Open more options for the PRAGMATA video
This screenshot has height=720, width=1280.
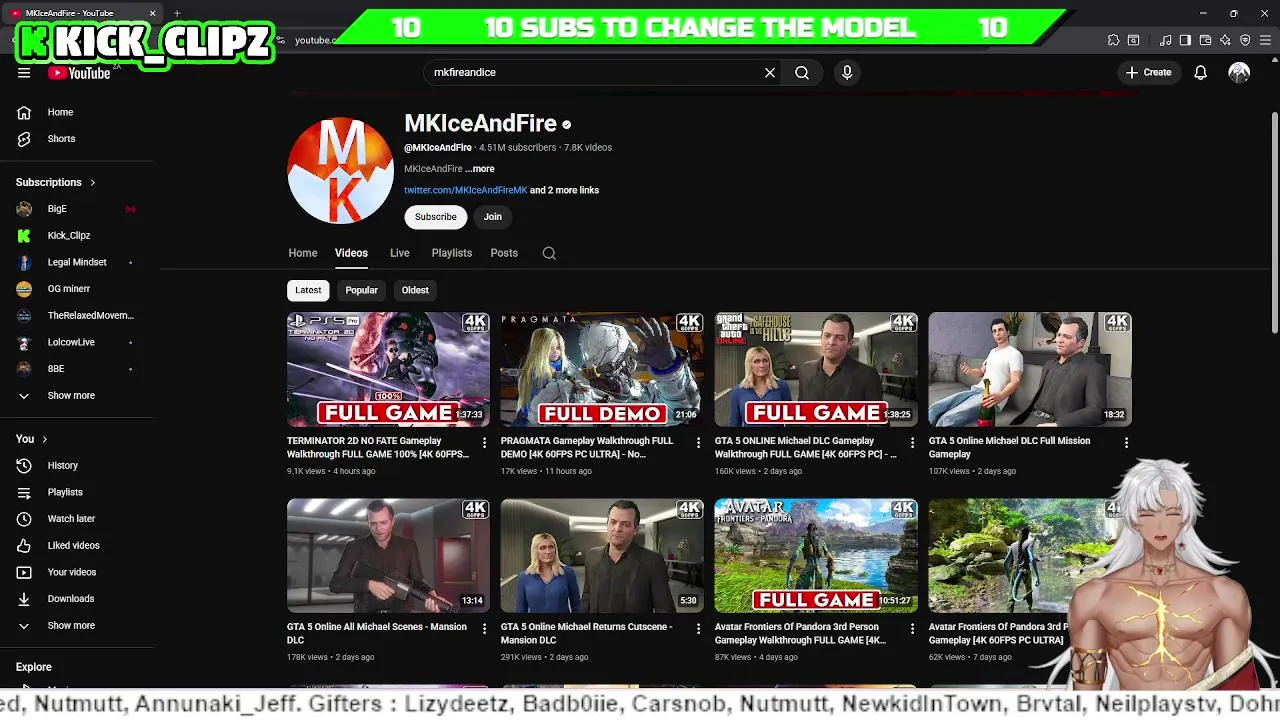pyautogui.click(x=698, y=442)
